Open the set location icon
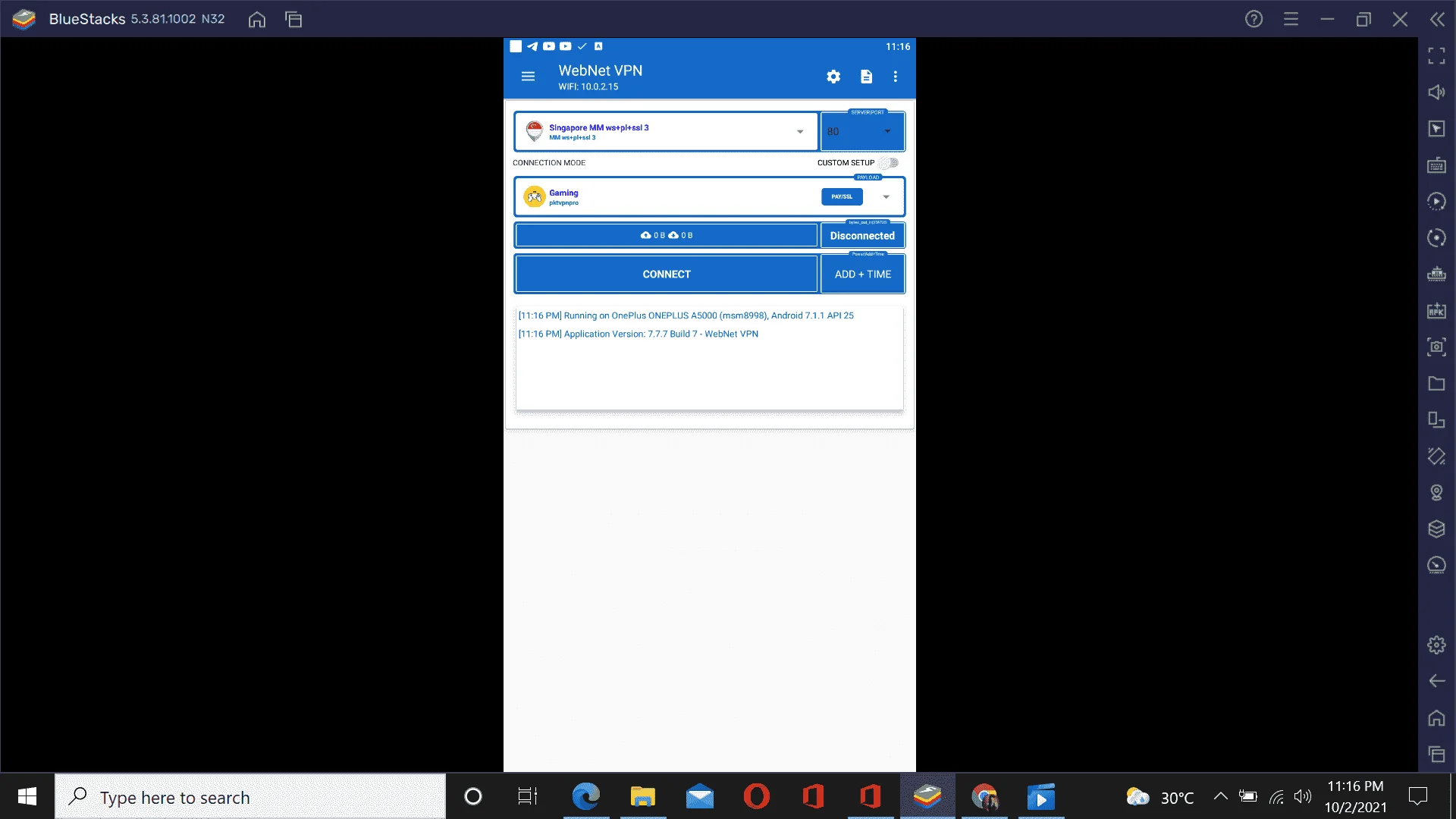The image size is (1456, 819). coord(1436,493)
